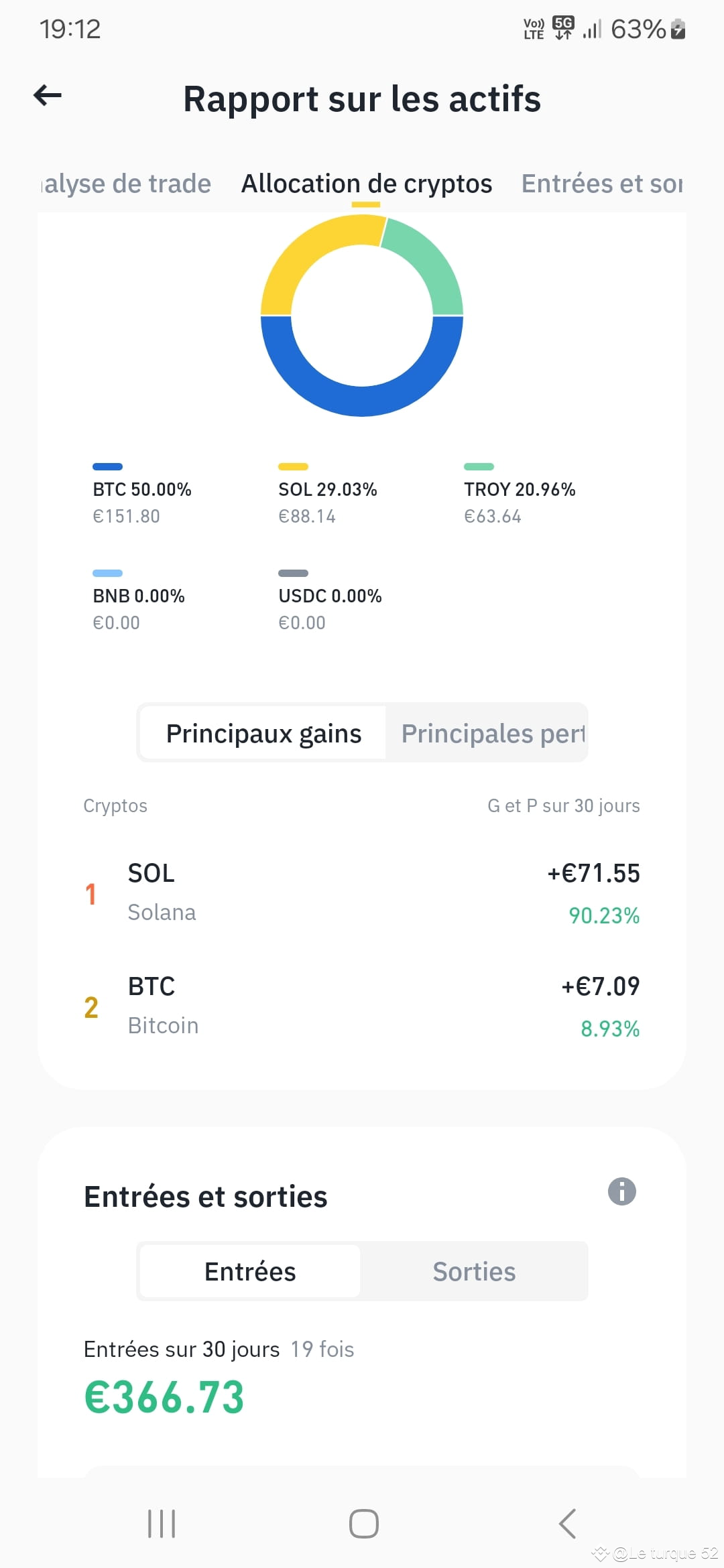Tap the green TROY 20.96% legend swatch
Image resolution: width=724 pixels, height=1568 pixels.
479,466
